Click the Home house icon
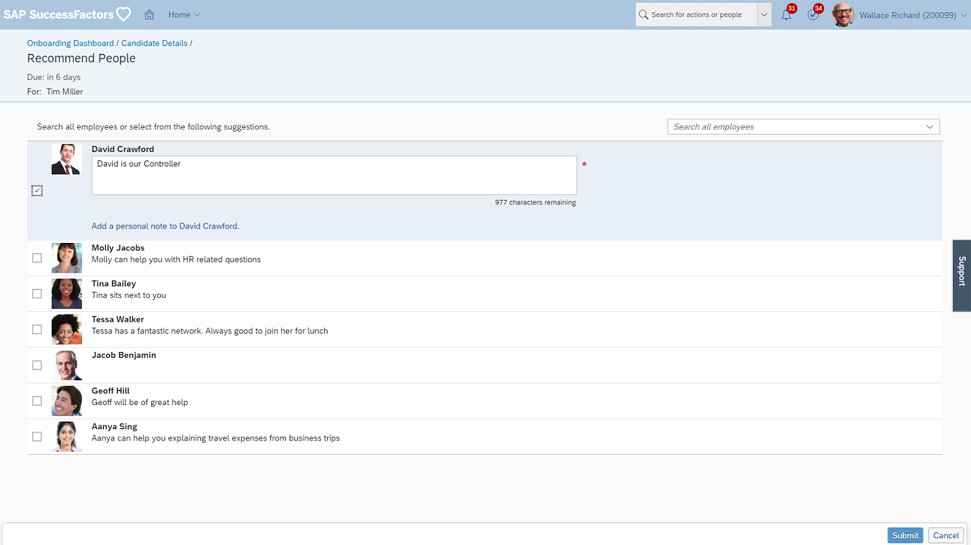 point(150,15)
